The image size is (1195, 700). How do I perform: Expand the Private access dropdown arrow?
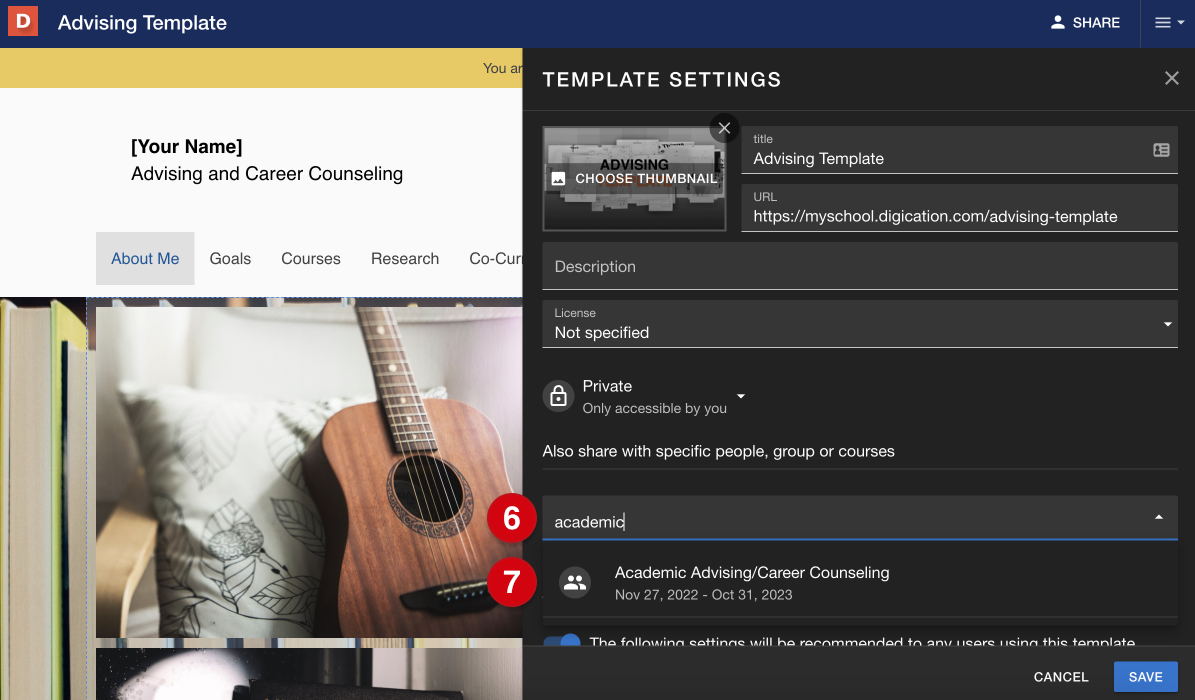tap(741, 397)
